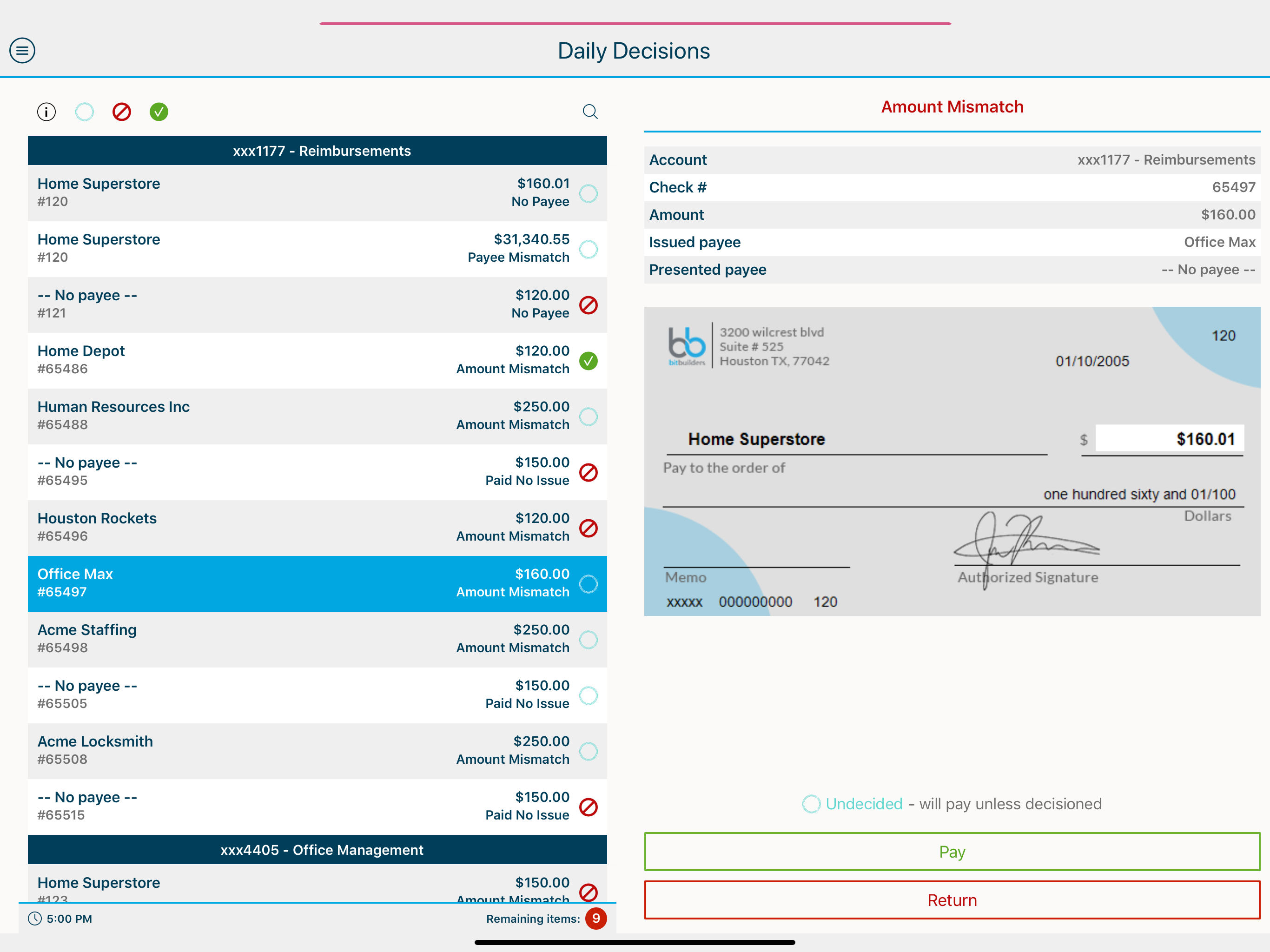Toggle decision circle for Home Superstore $31,340.55
Image resolution: width=1270 pixels, height=952 pixels.
point(589,249)
